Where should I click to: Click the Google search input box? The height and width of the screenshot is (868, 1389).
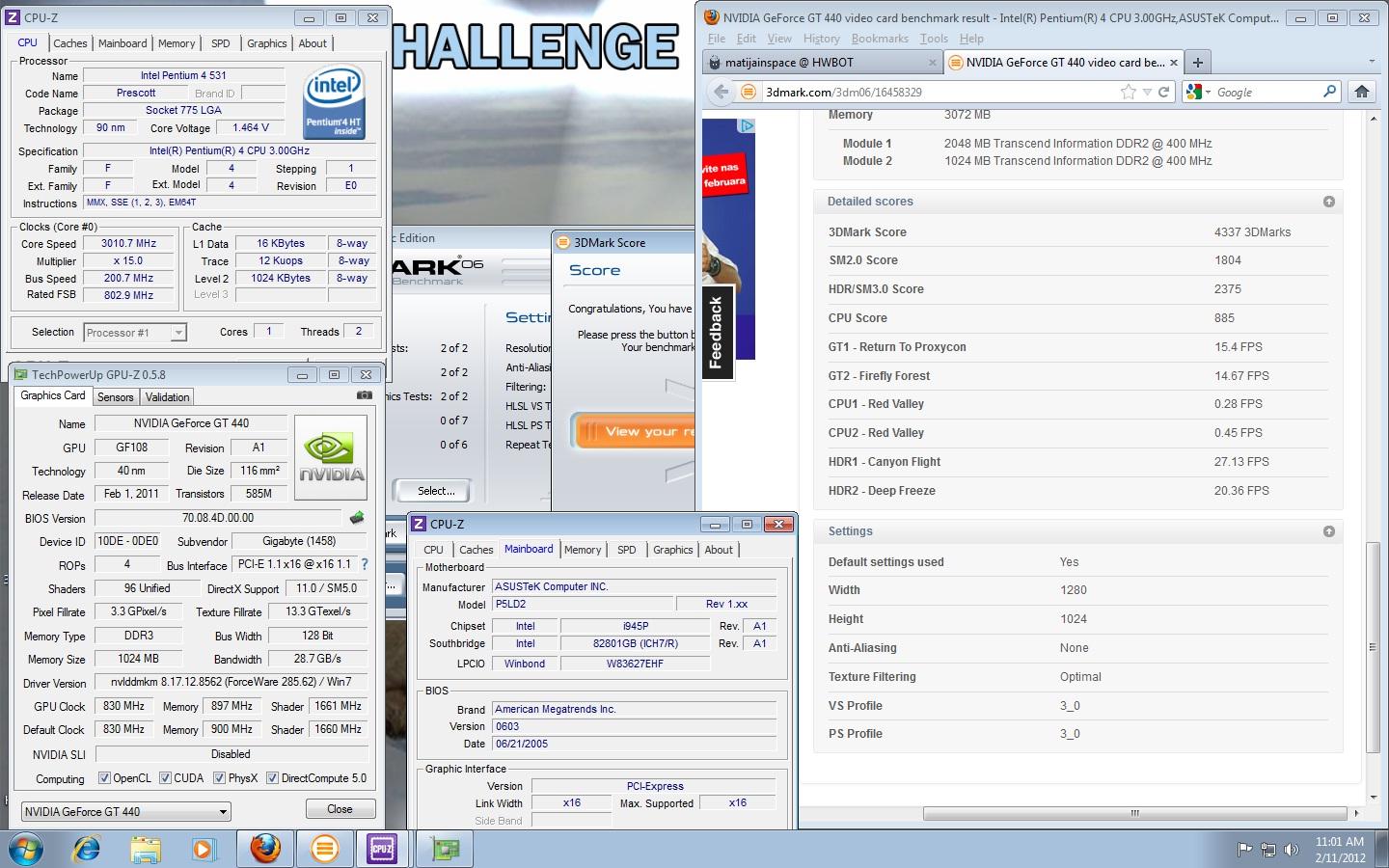(1266, 93)
